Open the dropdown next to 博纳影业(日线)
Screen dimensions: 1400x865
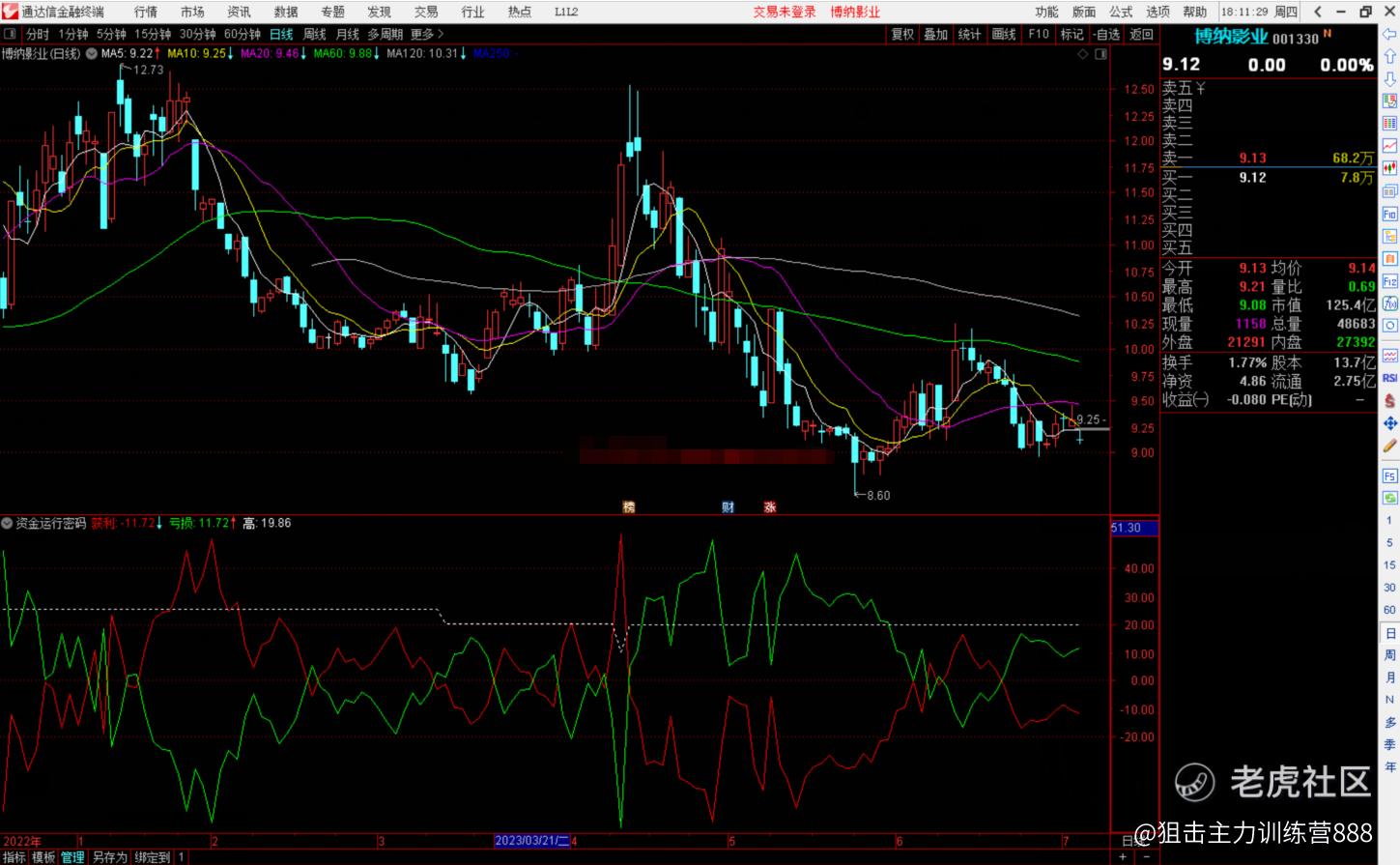91,53
